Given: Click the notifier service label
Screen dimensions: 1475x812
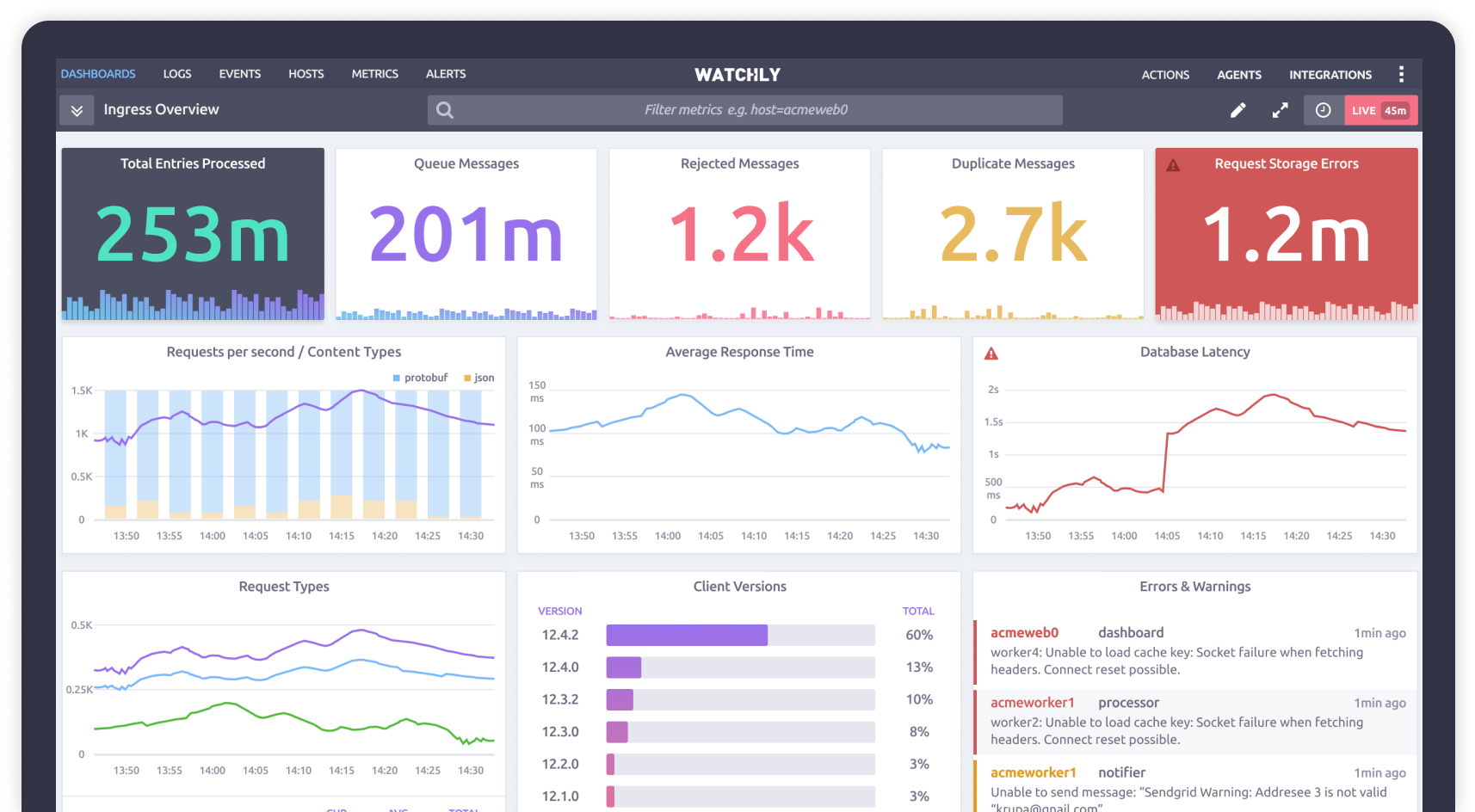Looking at the screenshot, I should pyautogui.click(x=1121, y=772).
